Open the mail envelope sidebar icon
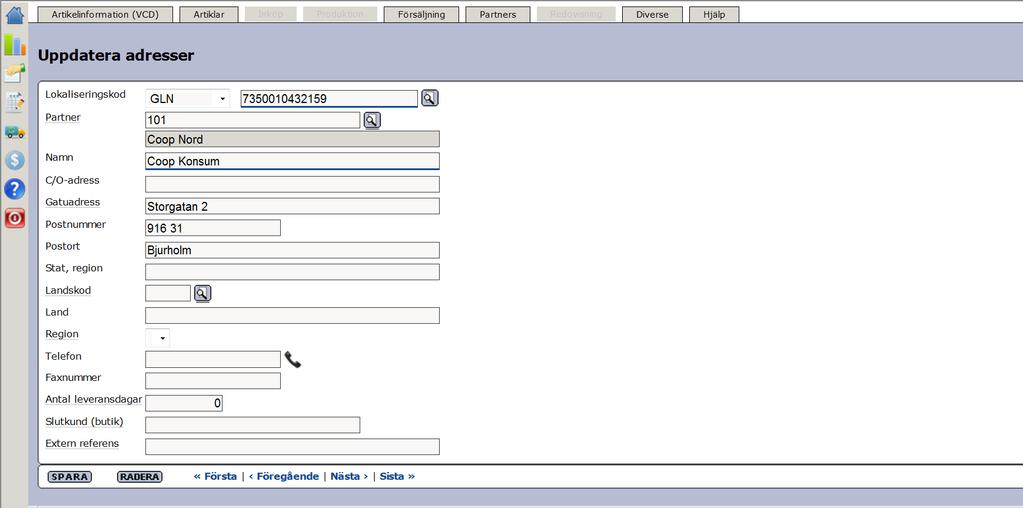This screenshot has height=508, width=1023. click(x=14, y=73)
